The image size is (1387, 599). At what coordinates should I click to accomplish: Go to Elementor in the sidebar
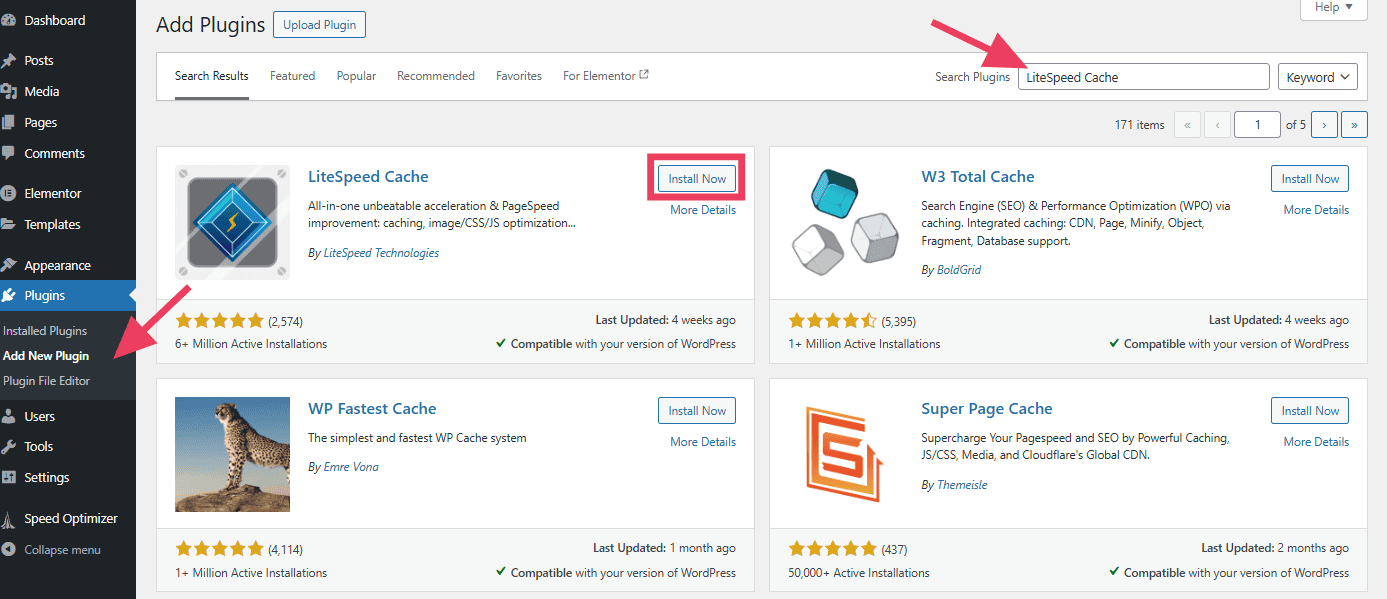[x=53, y=193]
